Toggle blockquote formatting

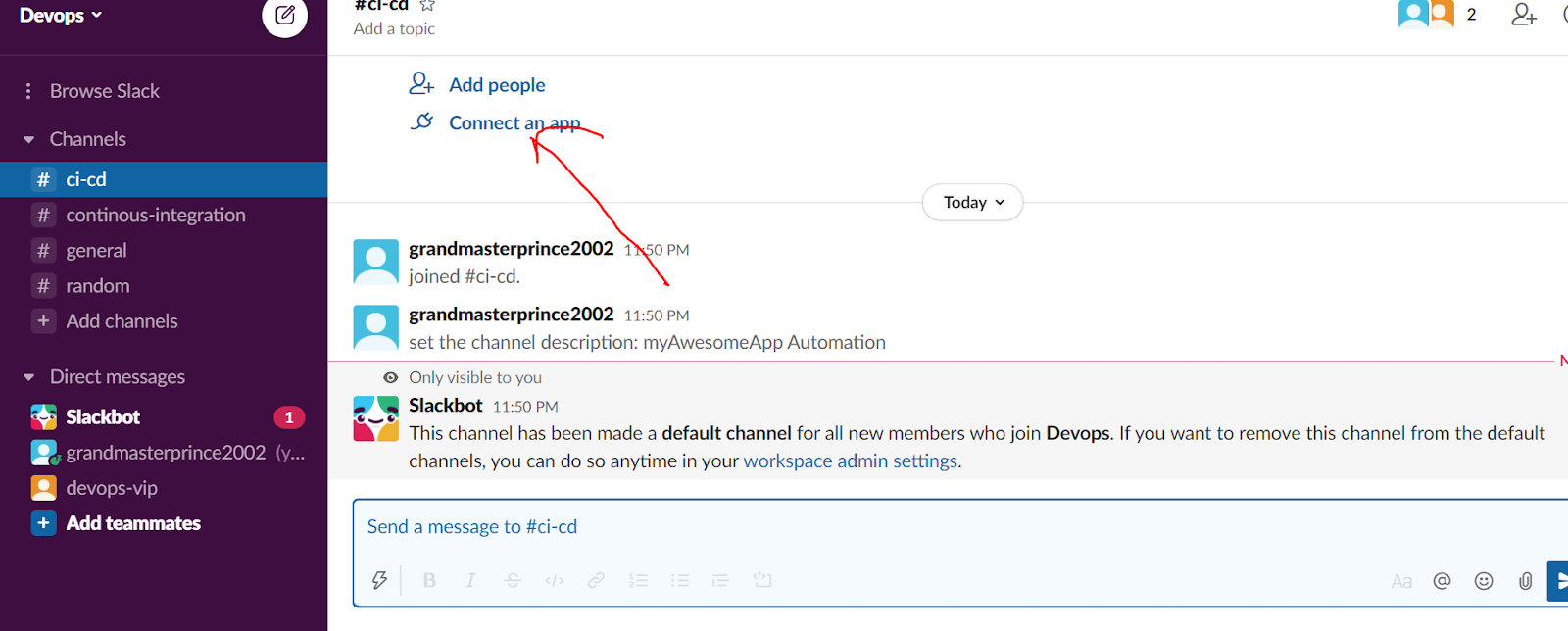[x=720, y=580]
